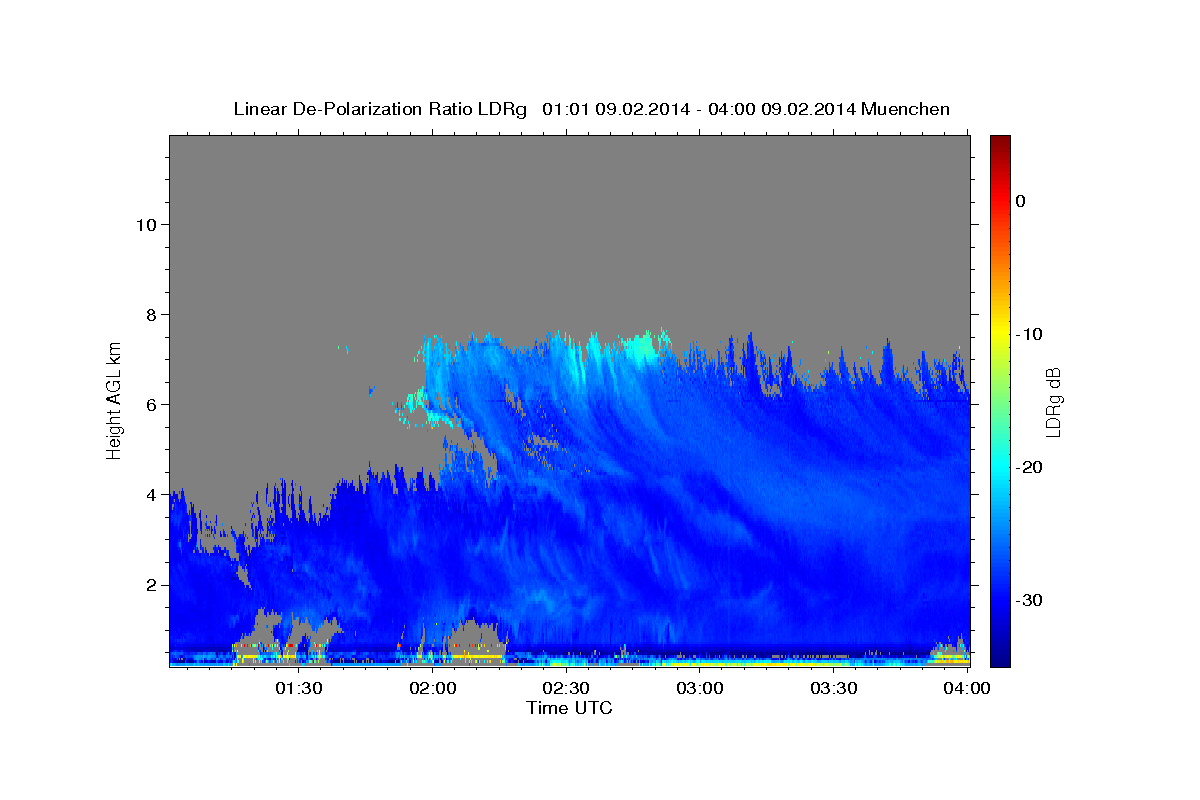This screenshot has height=800, width=1200.
Task: Click the colorbar value '0'
Action: coord(1021,201)
